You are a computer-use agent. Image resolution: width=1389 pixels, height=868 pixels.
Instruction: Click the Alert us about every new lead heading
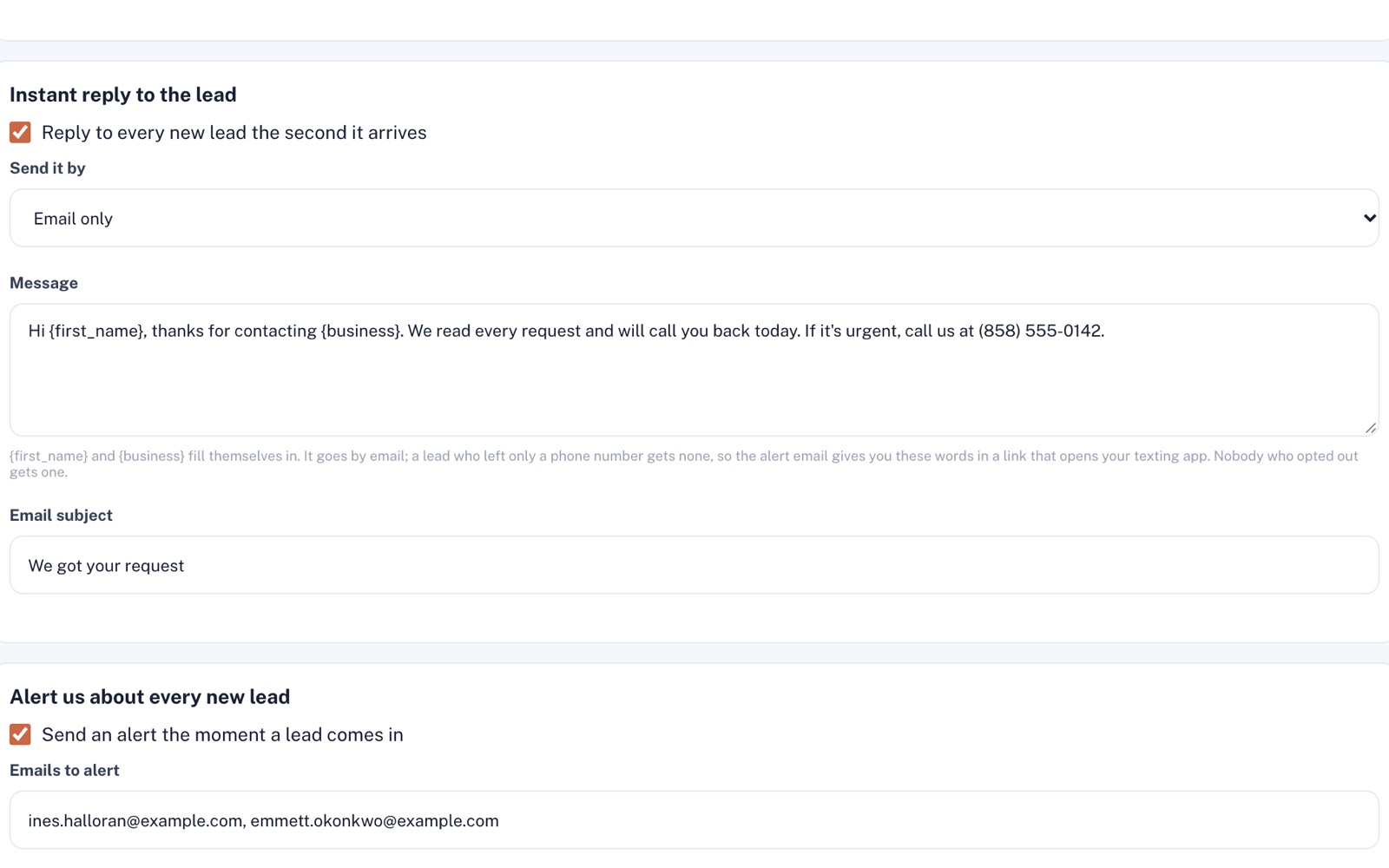(149, 697)
